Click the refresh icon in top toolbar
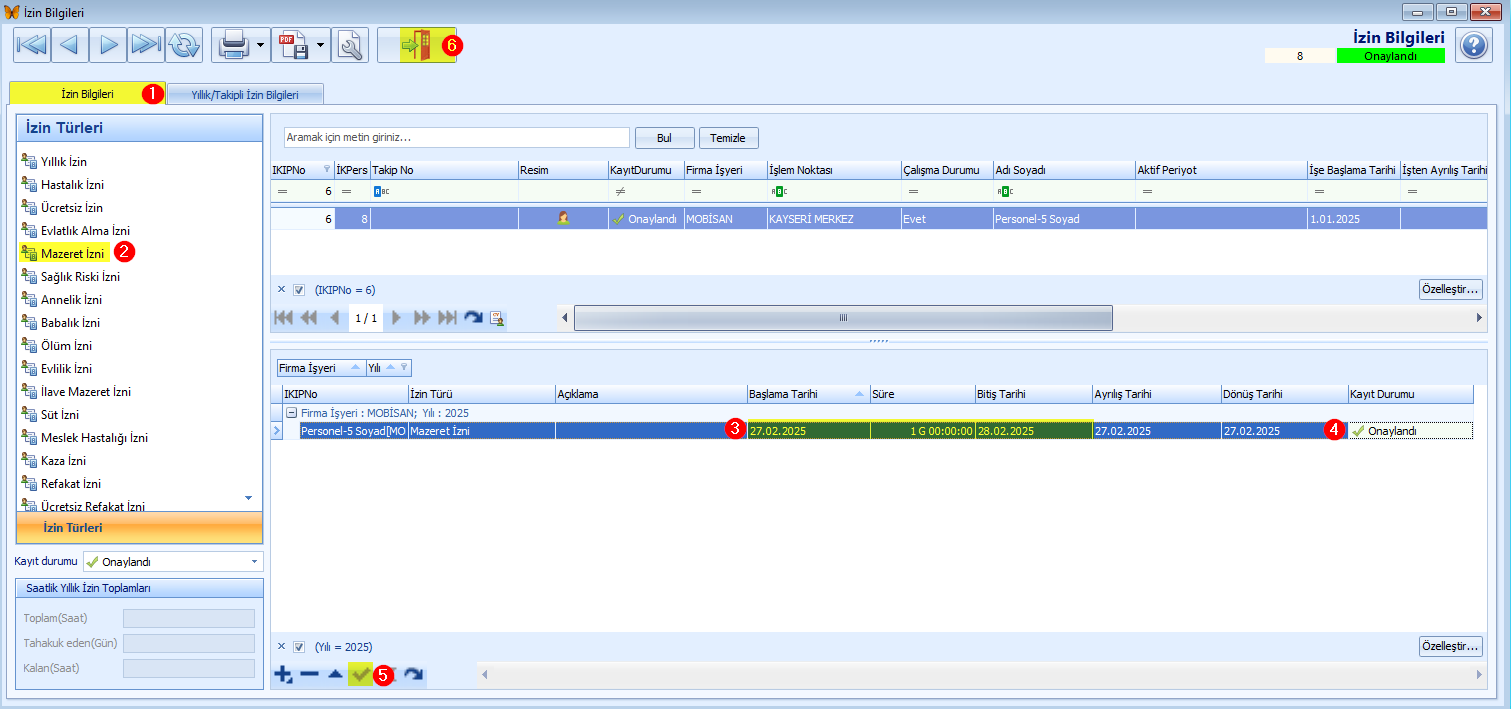This screenshot has width=1511, height=709. tap(184, 45)
